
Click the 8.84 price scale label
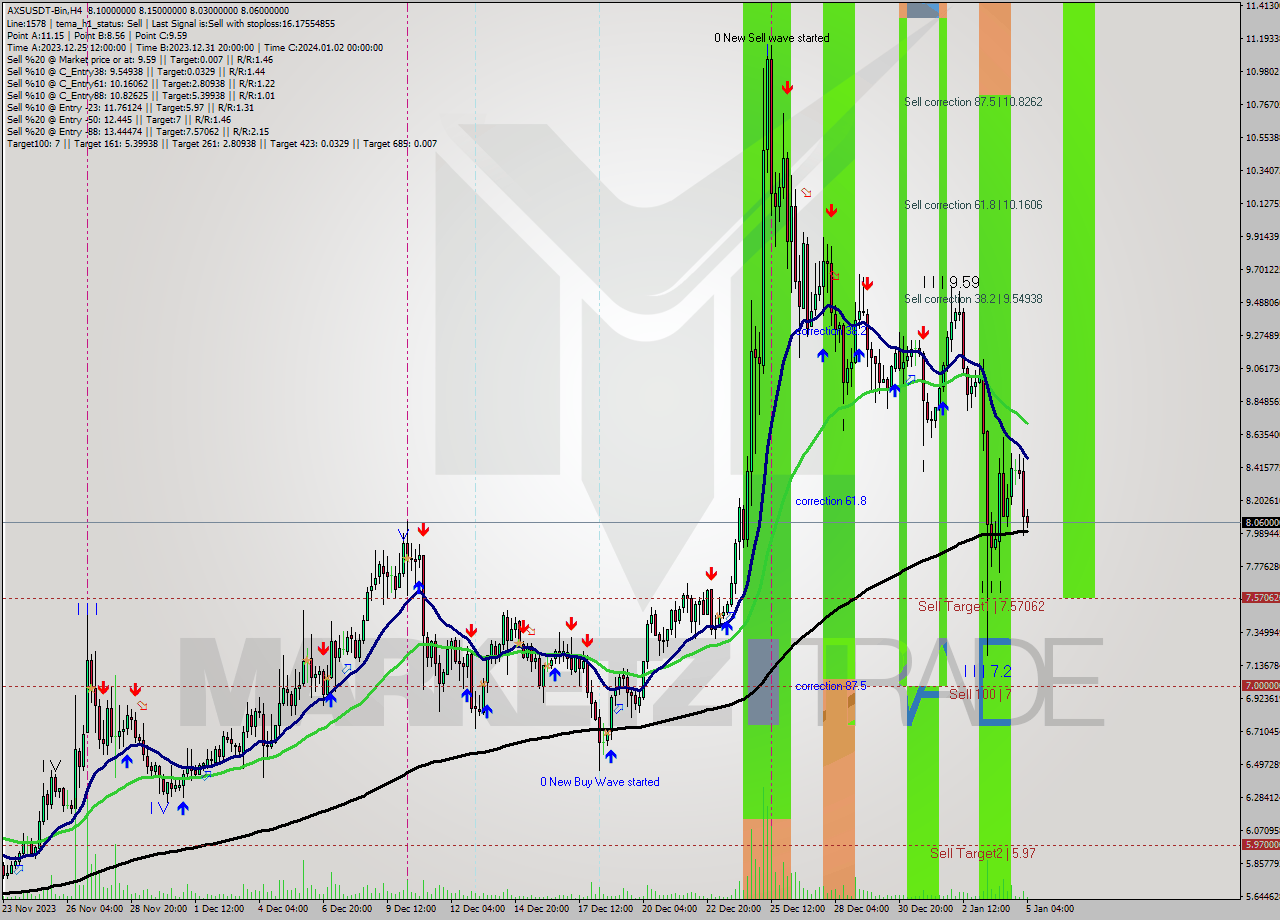click(x=1262, y=402)
